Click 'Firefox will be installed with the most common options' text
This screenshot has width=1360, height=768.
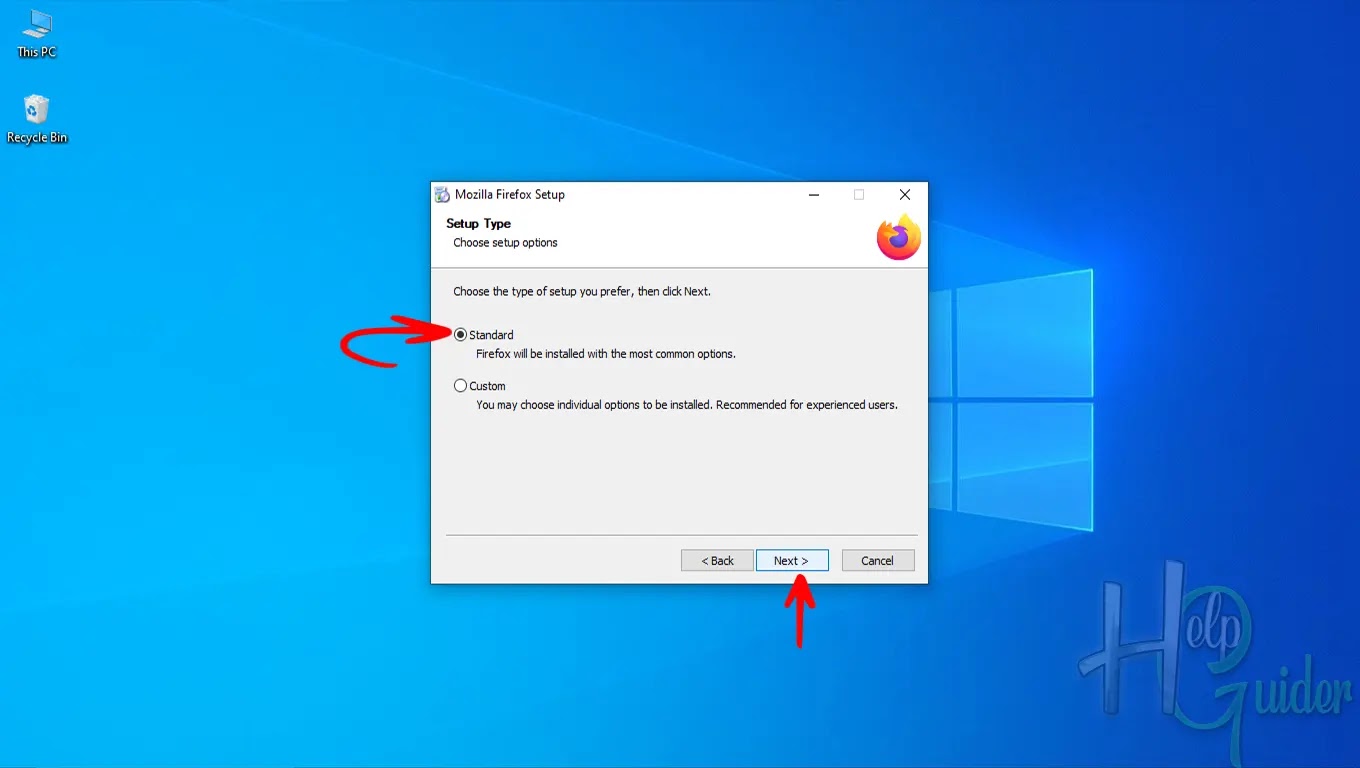click(606, 354)
